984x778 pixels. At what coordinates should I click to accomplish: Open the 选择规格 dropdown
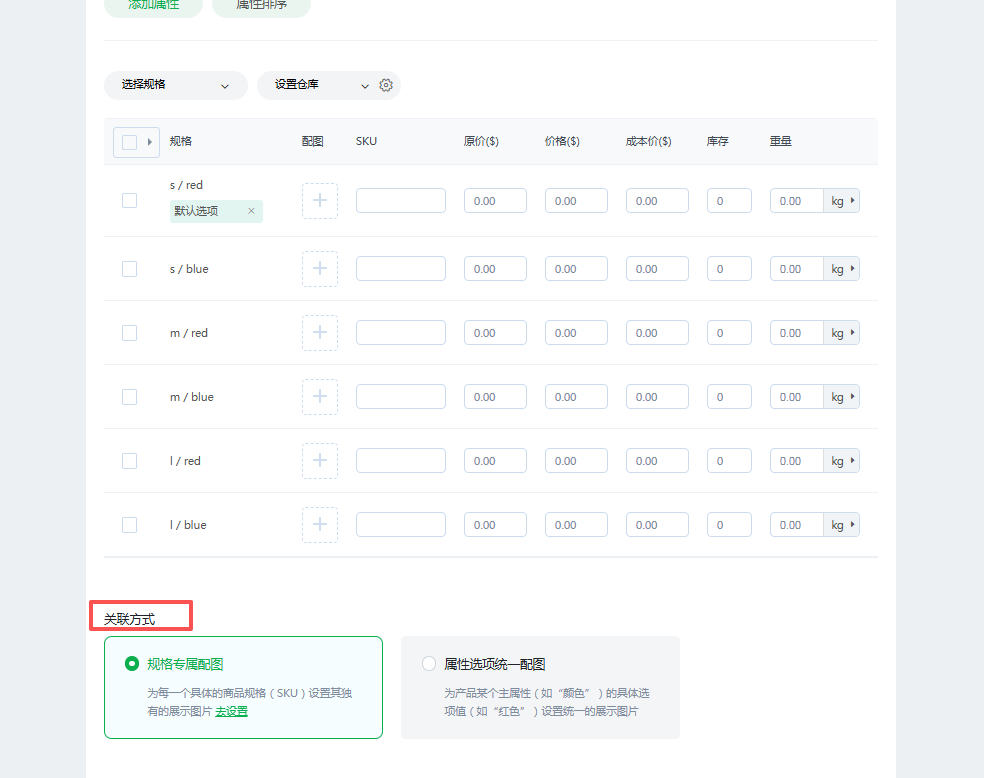click(175, 85)
